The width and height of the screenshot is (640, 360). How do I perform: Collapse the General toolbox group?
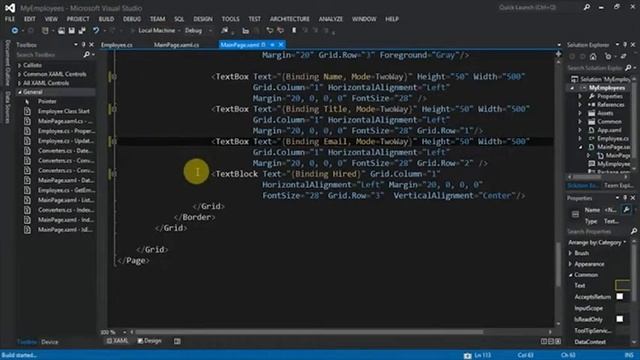tap(19, 92)
